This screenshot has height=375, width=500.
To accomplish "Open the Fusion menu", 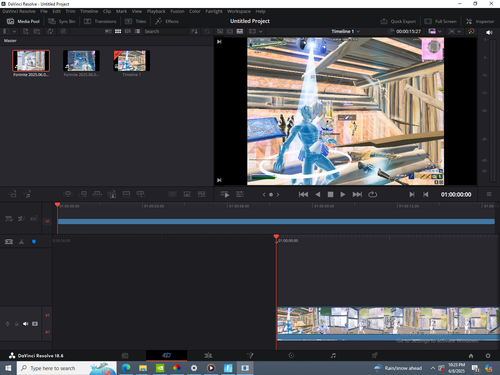I will click(177, 11).
